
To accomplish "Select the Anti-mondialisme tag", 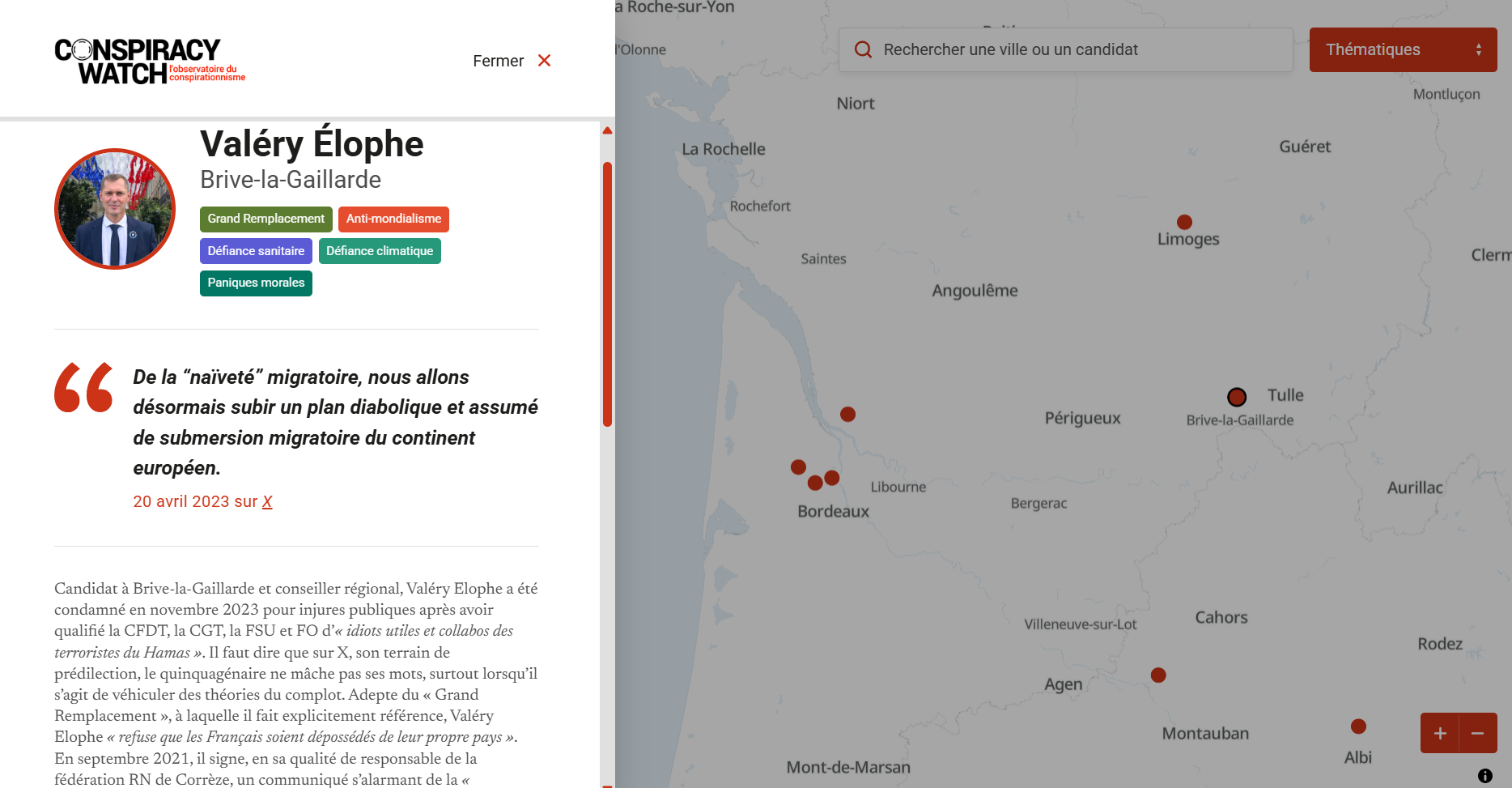I will [x=393, y=219].
